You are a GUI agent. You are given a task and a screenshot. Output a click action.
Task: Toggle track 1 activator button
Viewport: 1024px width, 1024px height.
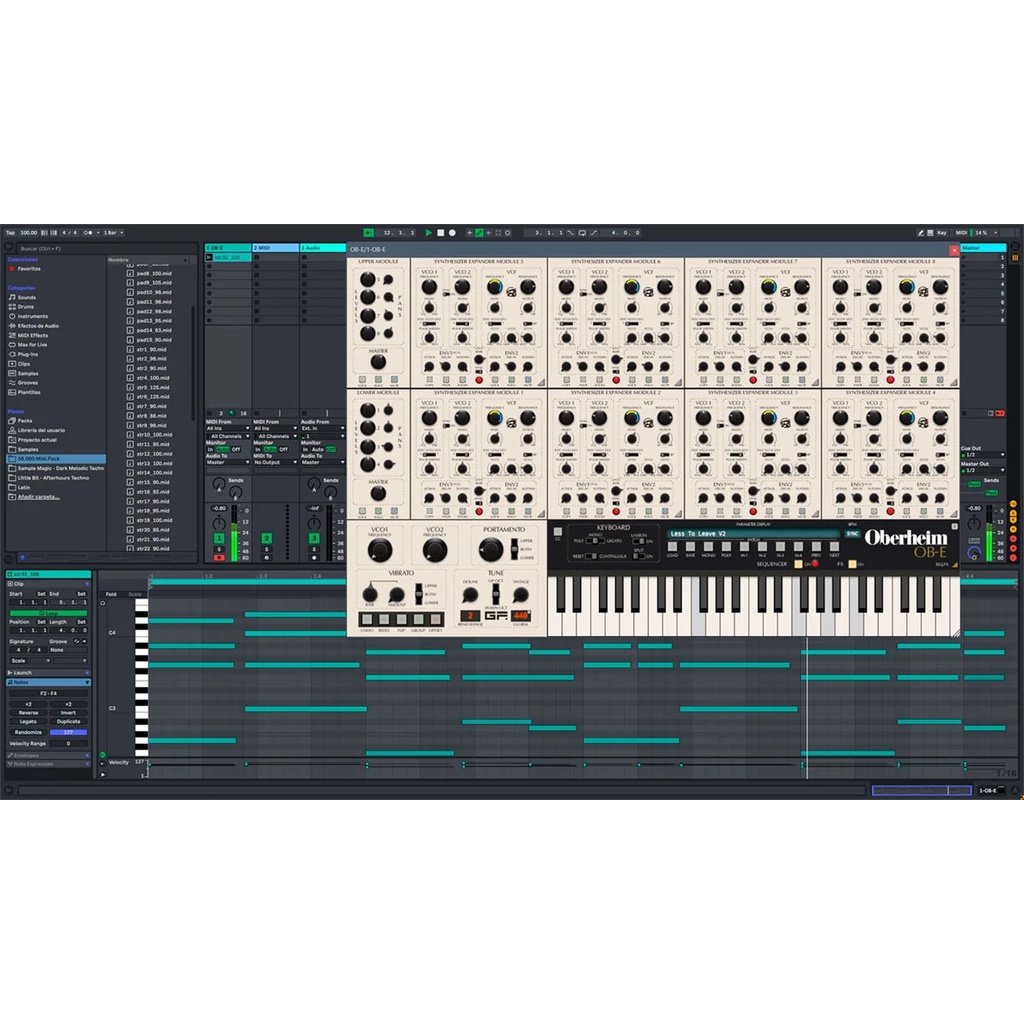[219, 538]
